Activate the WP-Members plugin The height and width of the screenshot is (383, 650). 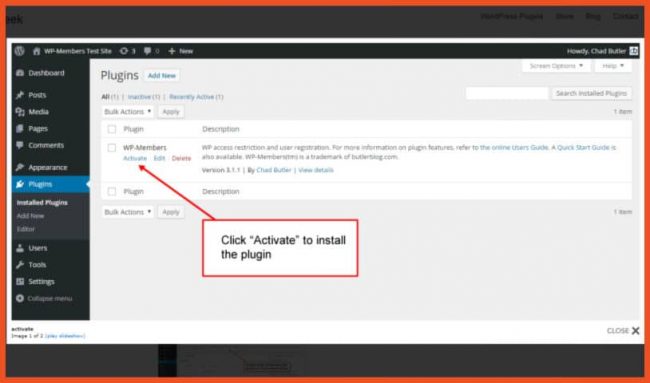point(135,158)
